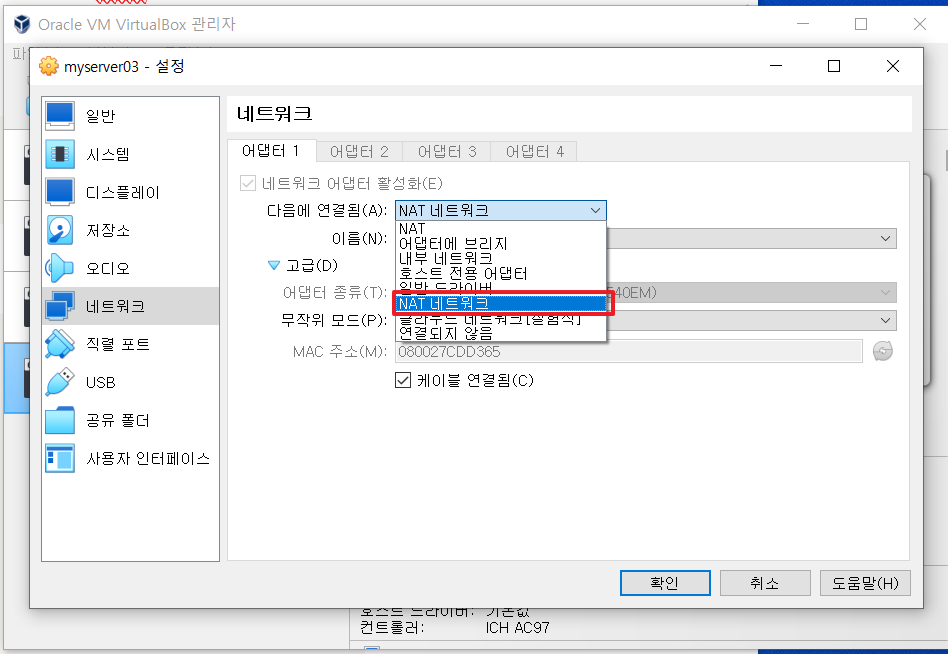Select the 시스템 chip icon
Screen dimensions: 948x654
click(x=60, y=154)
